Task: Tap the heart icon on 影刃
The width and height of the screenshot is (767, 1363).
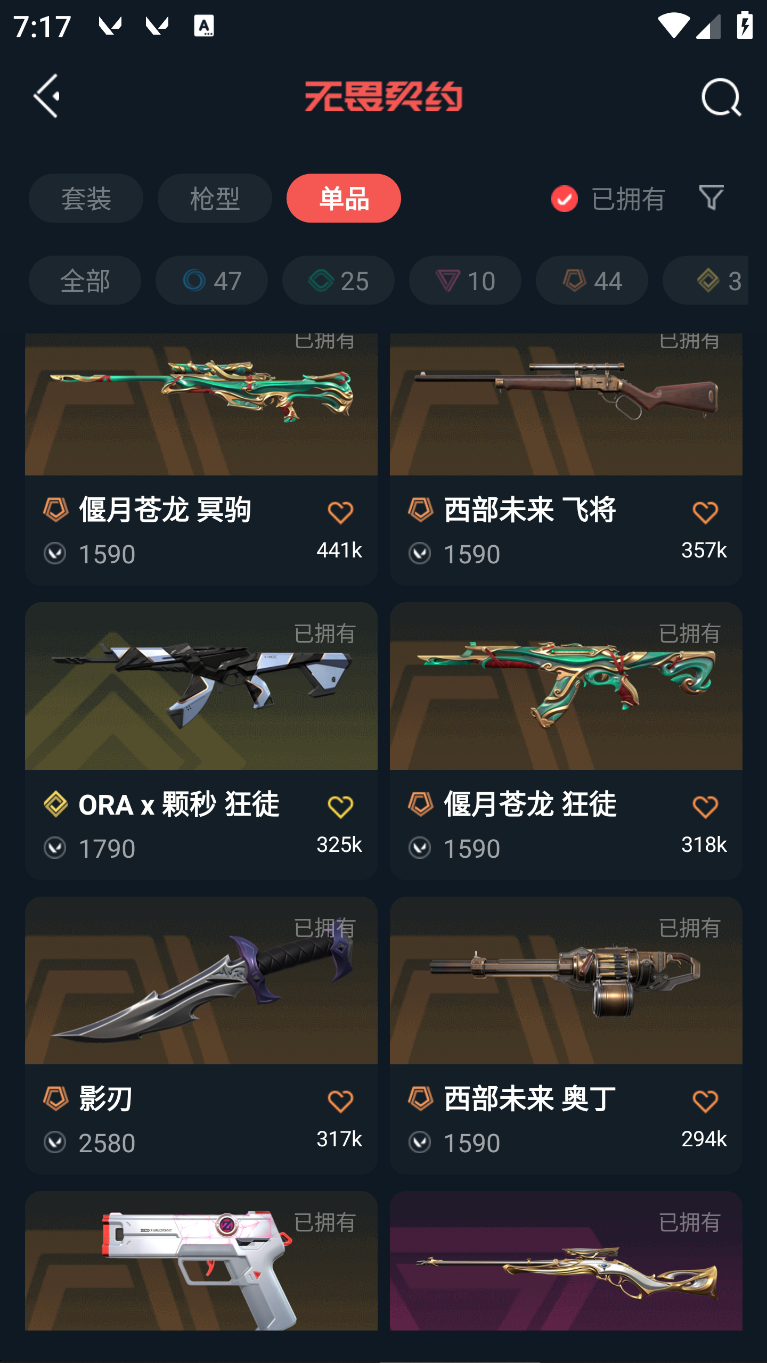Action: click(341, 1101)
